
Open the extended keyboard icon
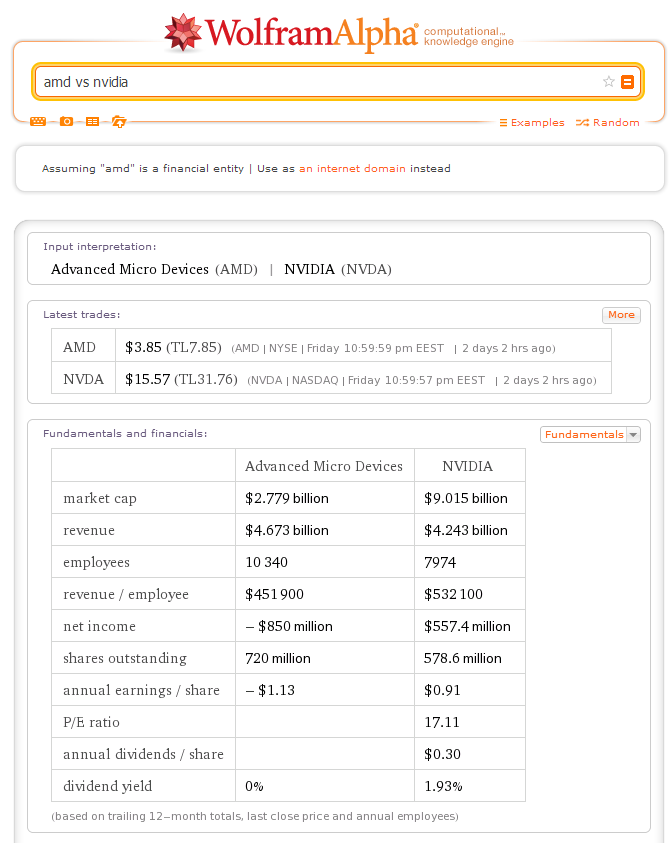click(38, 122)
